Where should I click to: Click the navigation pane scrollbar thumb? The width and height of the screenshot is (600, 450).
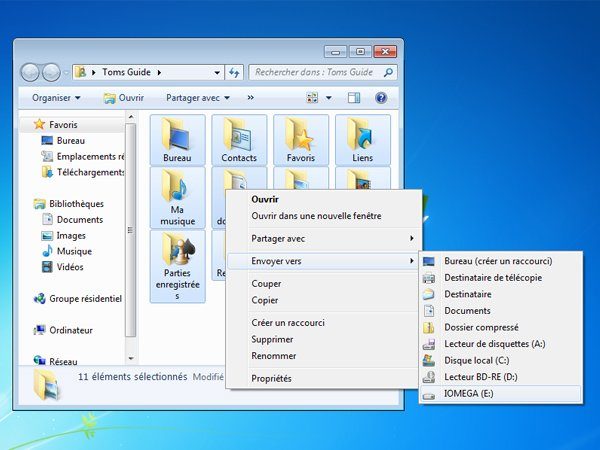coord(131,230)
